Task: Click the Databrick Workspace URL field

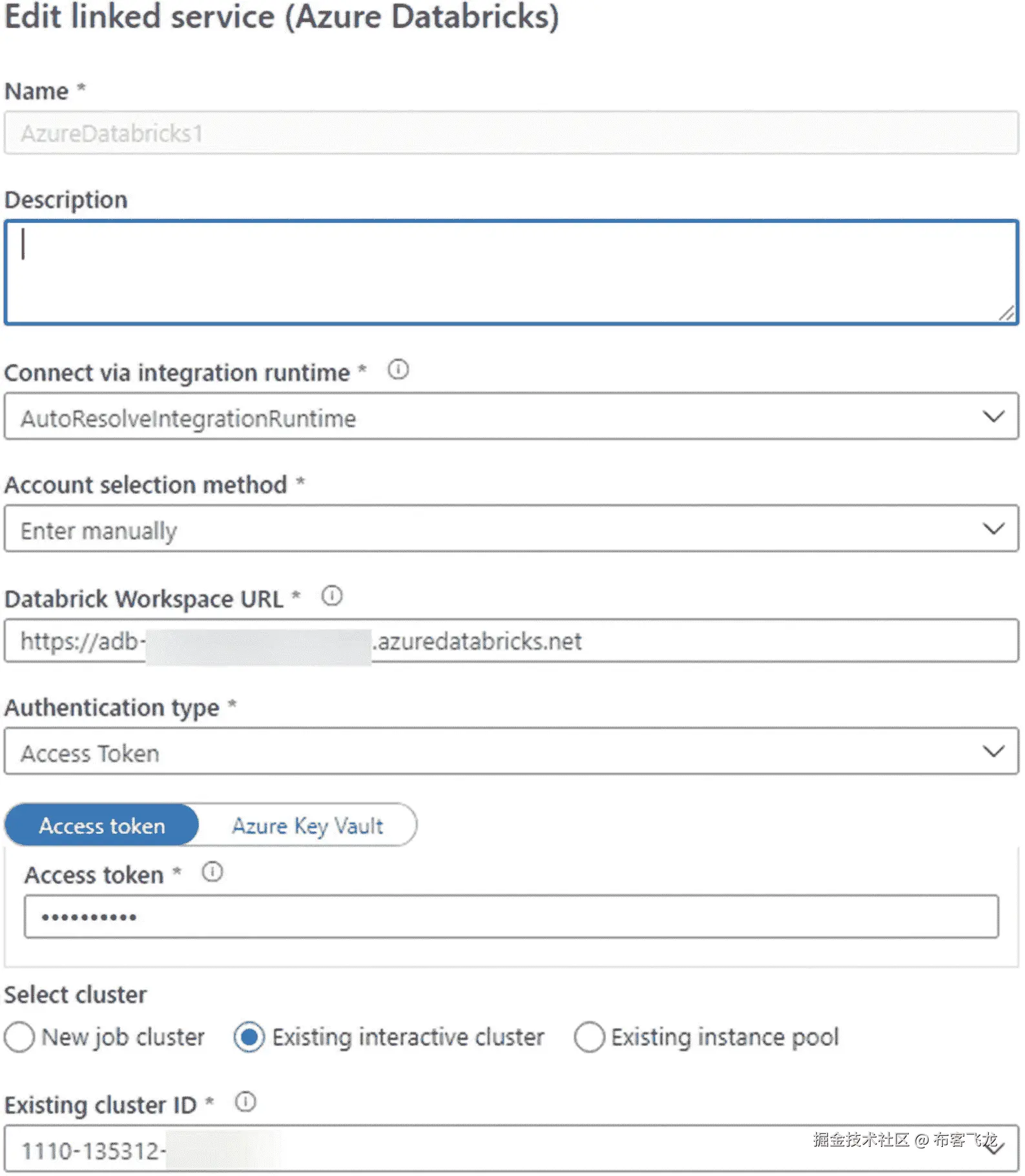Action: [512, 641]
